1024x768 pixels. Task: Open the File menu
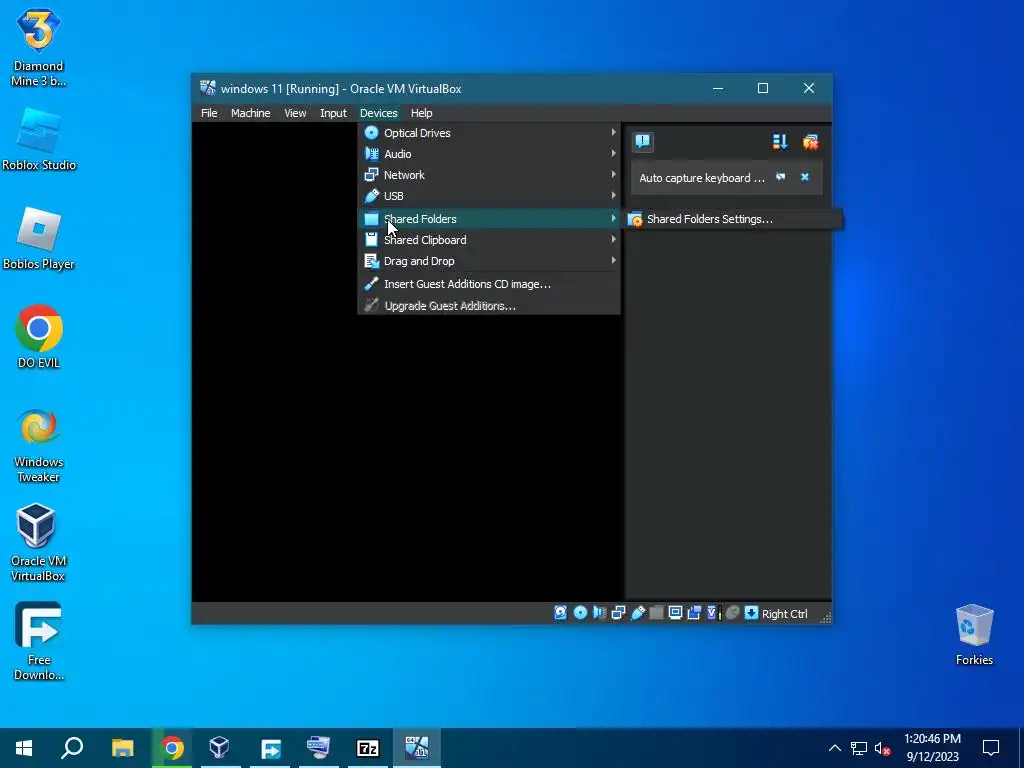pyautogui.click(x=209, y=113)
